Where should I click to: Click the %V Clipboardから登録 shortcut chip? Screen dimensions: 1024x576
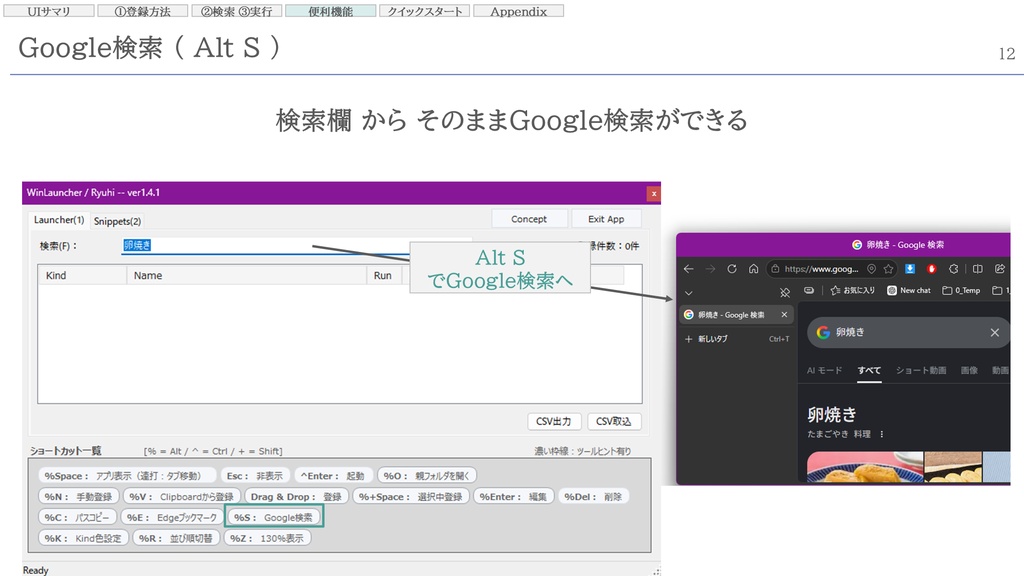point(182,497)
